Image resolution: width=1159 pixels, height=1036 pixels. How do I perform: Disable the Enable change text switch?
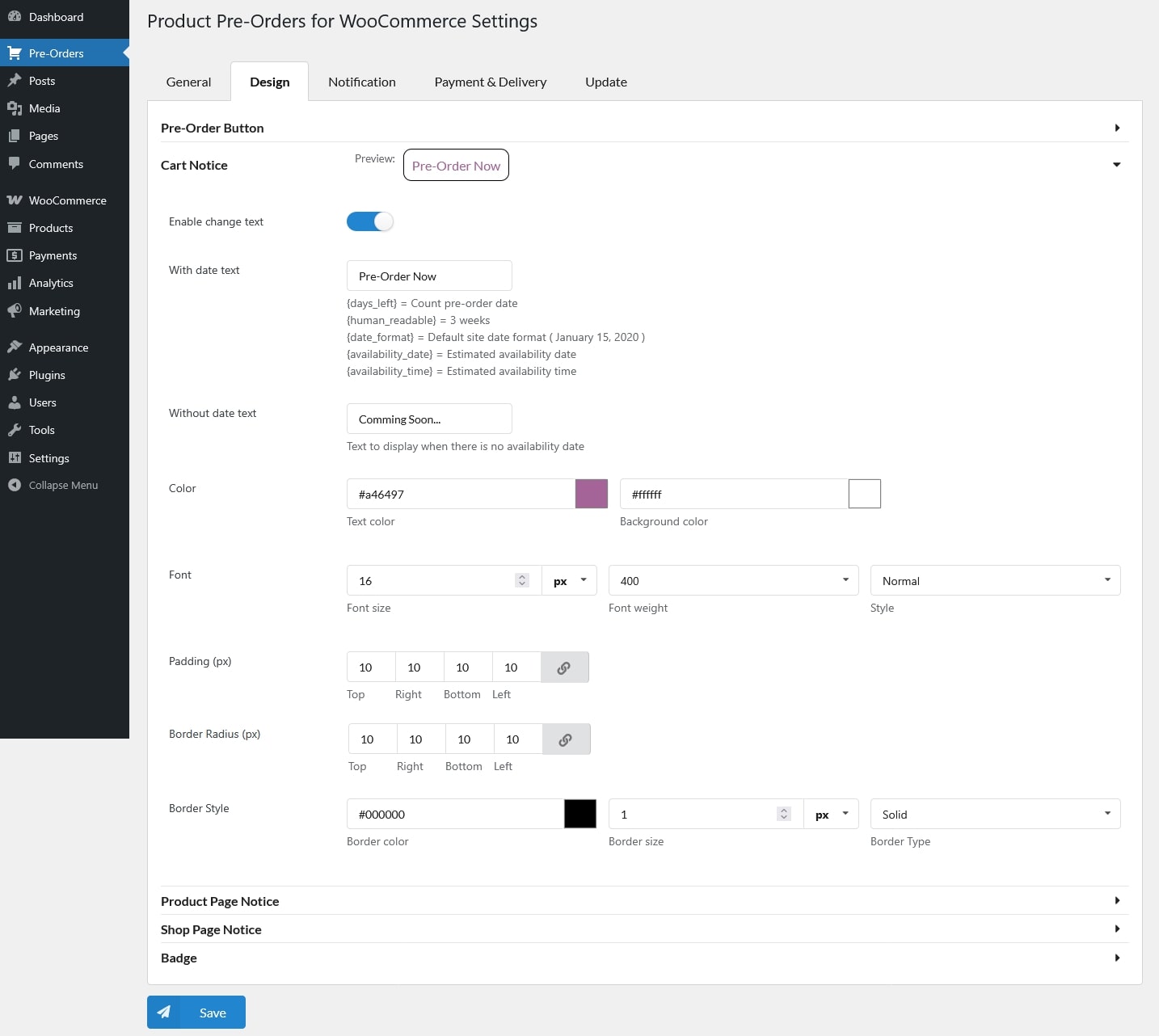(370, 221)
